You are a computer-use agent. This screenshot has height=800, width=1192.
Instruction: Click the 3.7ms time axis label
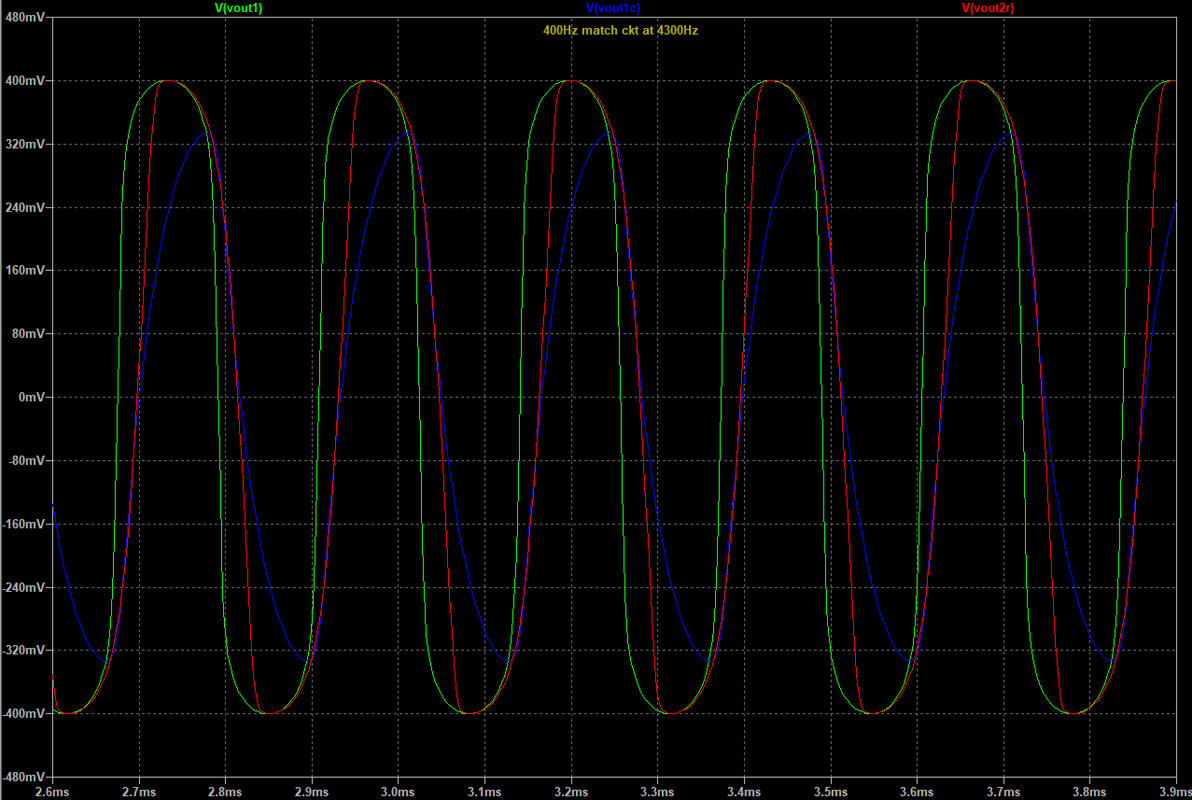[x=1003, y=792]
